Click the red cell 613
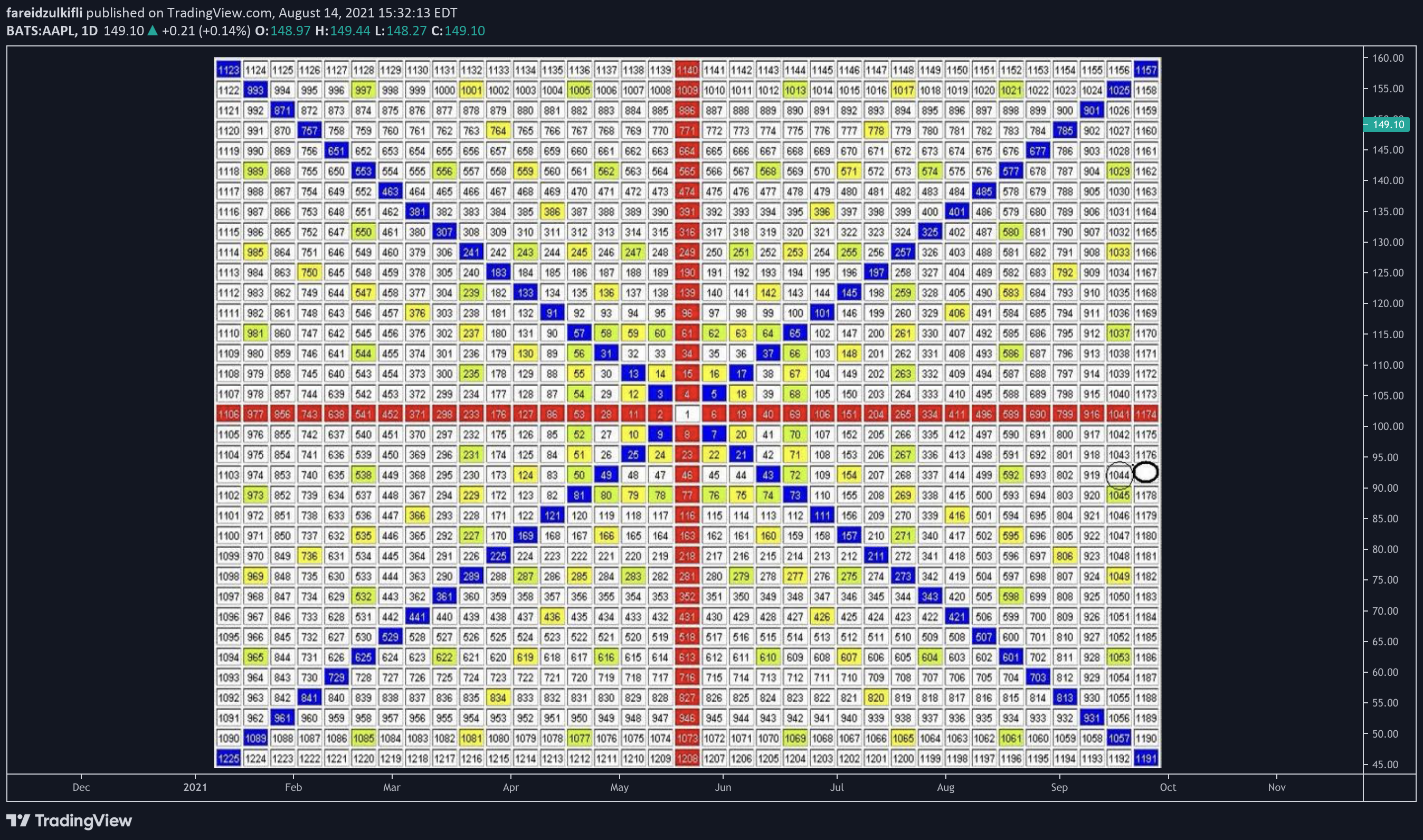The width and height of the screenshot is (1423, 840). coord(687,657)
